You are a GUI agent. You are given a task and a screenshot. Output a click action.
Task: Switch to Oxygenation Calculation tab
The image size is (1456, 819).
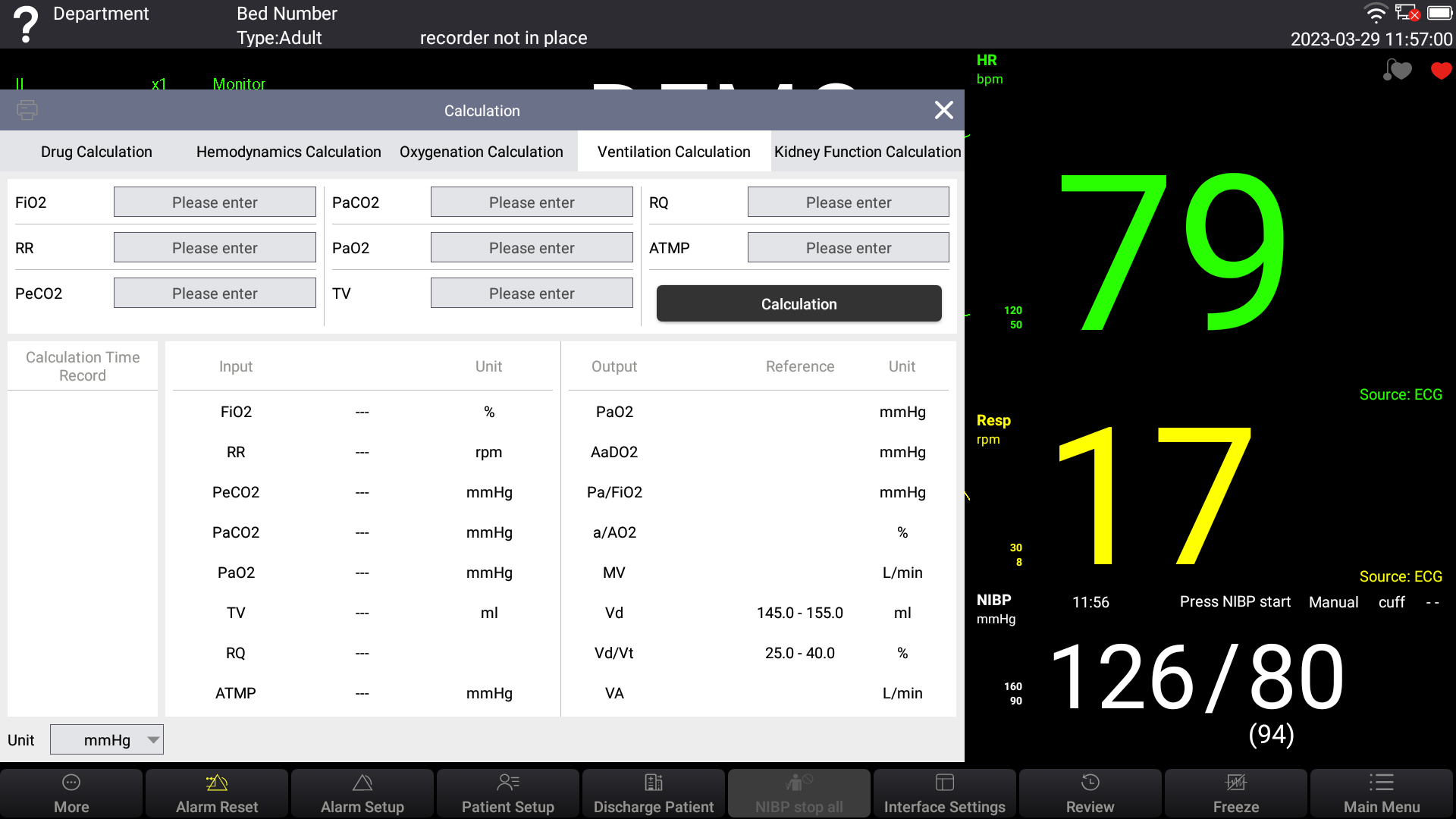482,152
